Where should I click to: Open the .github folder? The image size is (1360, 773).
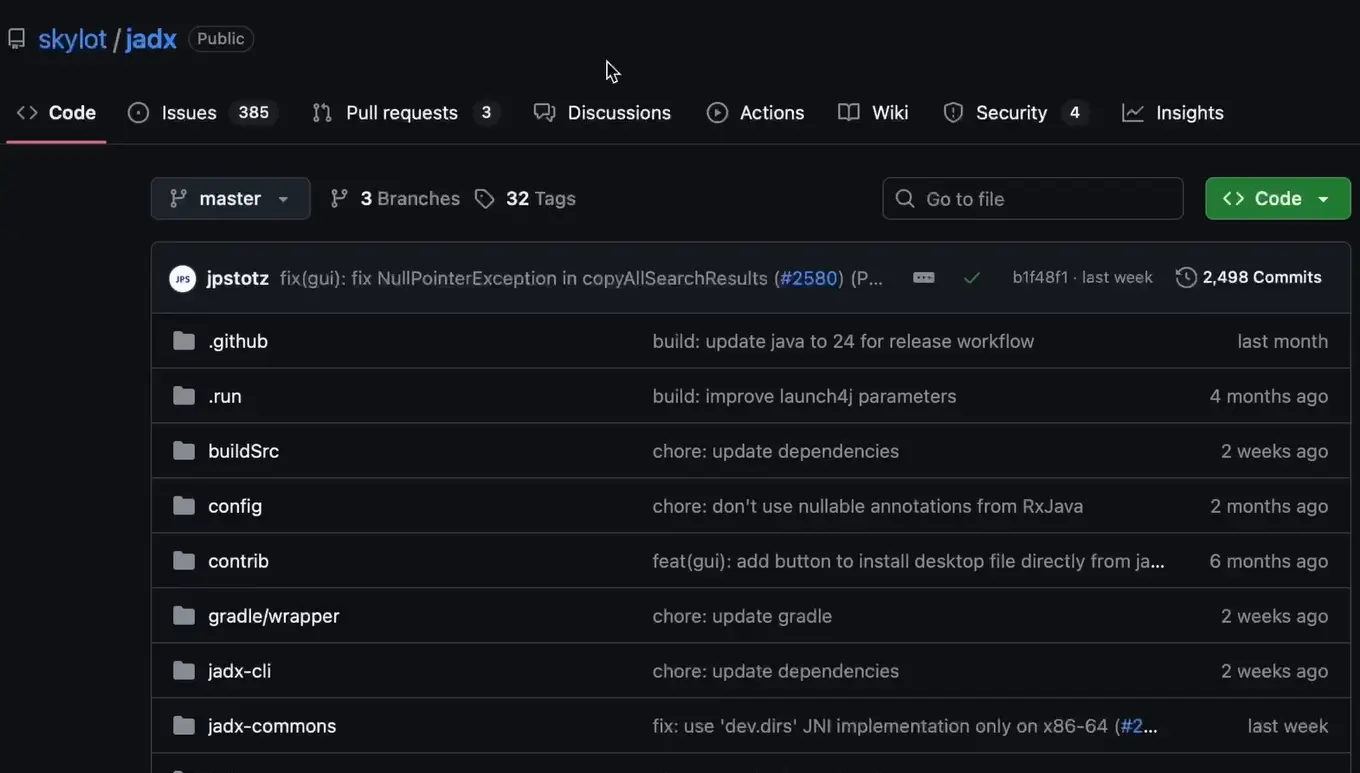tap(238, 341)
